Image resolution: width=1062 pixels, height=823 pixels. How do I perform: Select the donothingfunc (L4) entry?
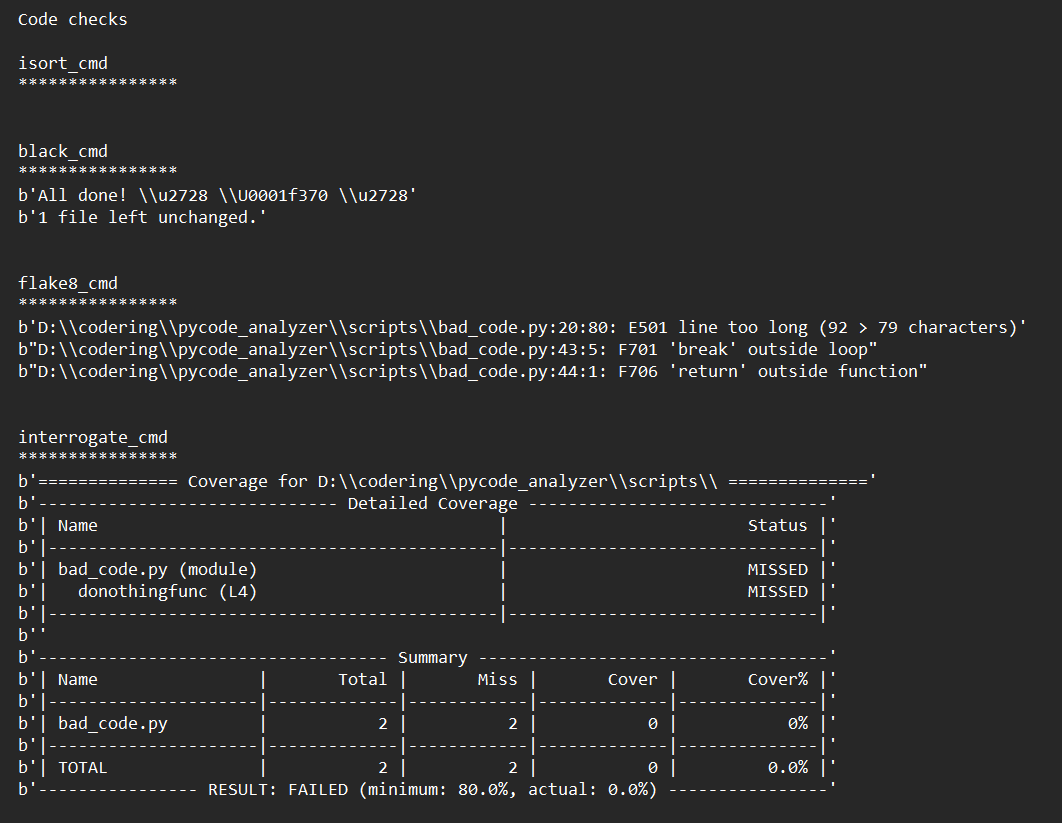[150, 591]
